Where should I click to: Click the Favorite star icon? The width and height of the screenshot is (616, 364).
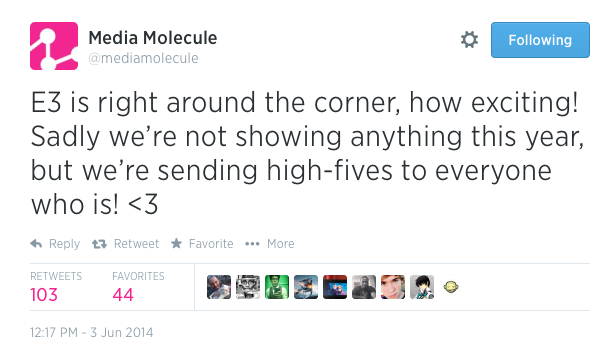[176, 243]
